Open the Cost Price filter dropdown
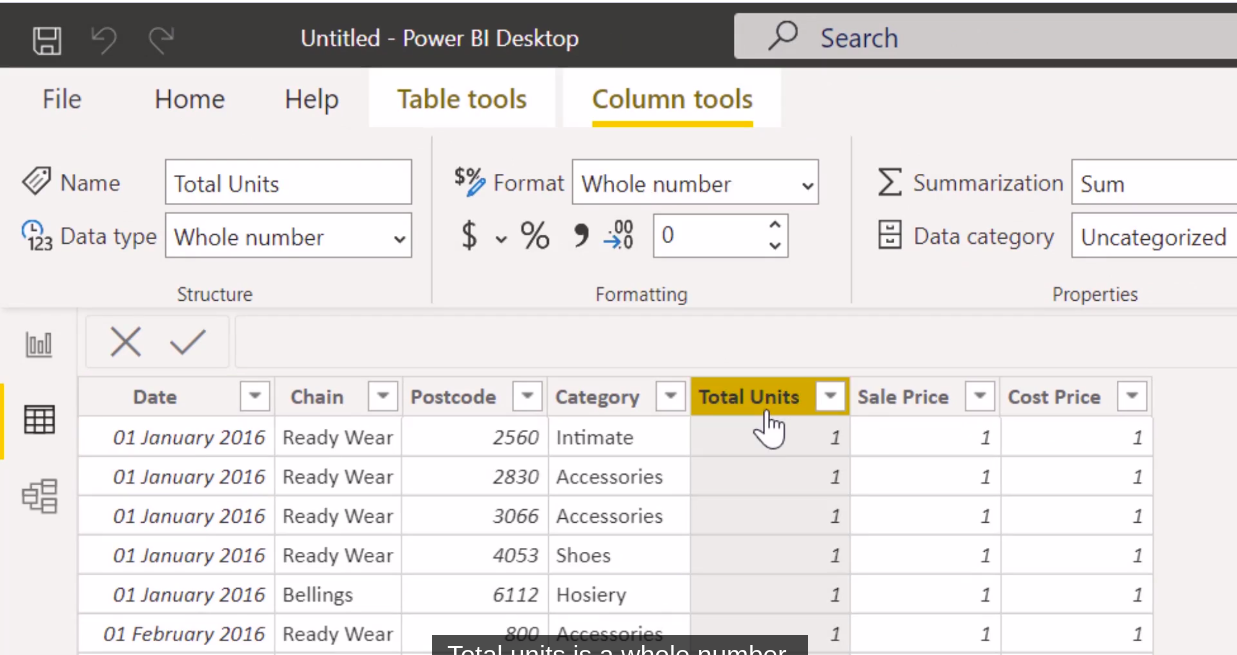 click(x=1132, y=397)
